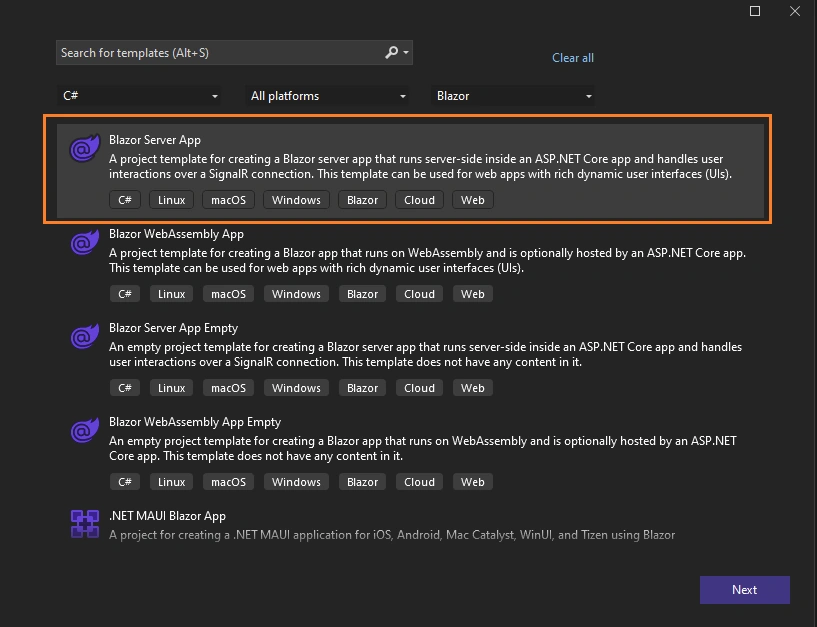Click macOS tag under Blazor WebAssembly App
This screenshot has width=817, height=627.
point(228,294)
